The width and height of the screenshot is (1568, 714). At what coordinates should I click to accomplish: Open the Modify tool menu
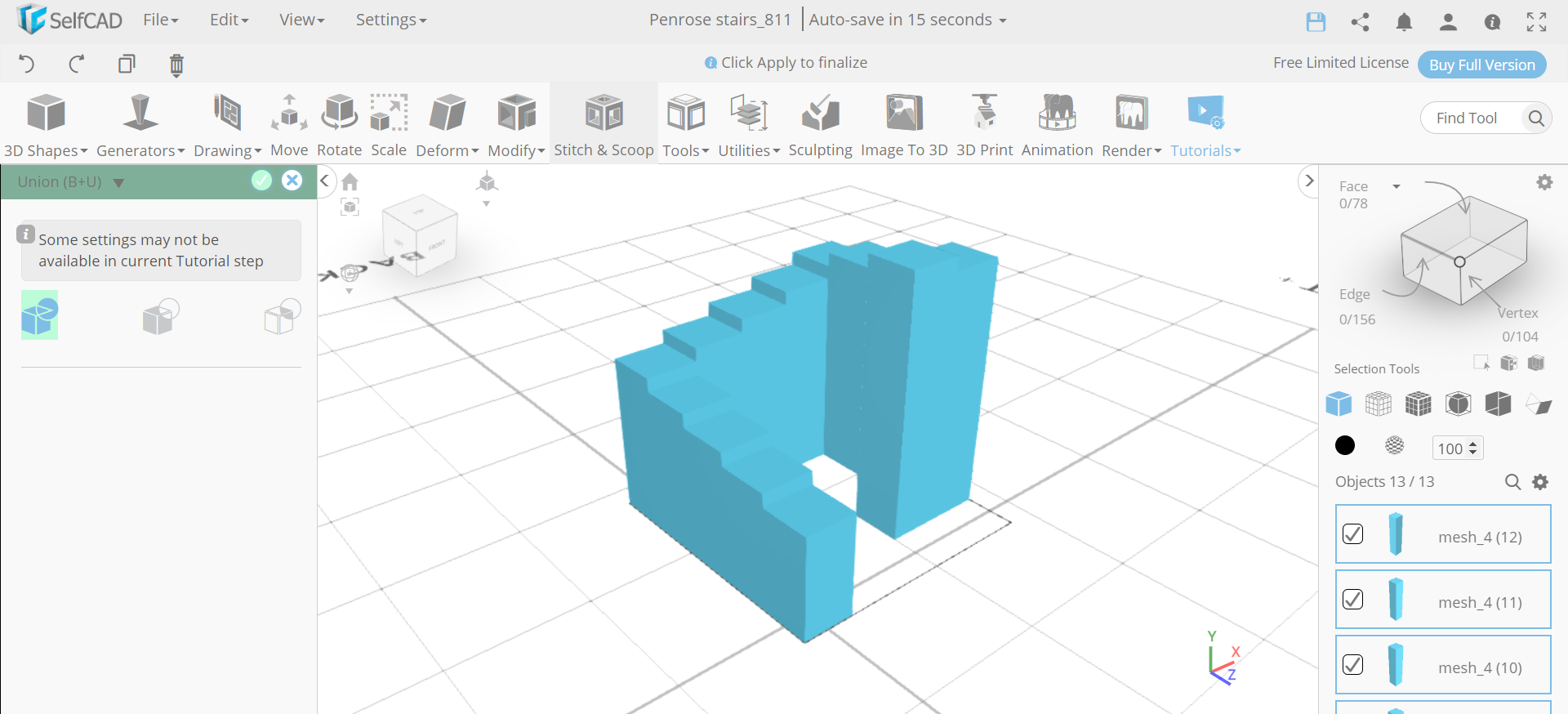516,125
